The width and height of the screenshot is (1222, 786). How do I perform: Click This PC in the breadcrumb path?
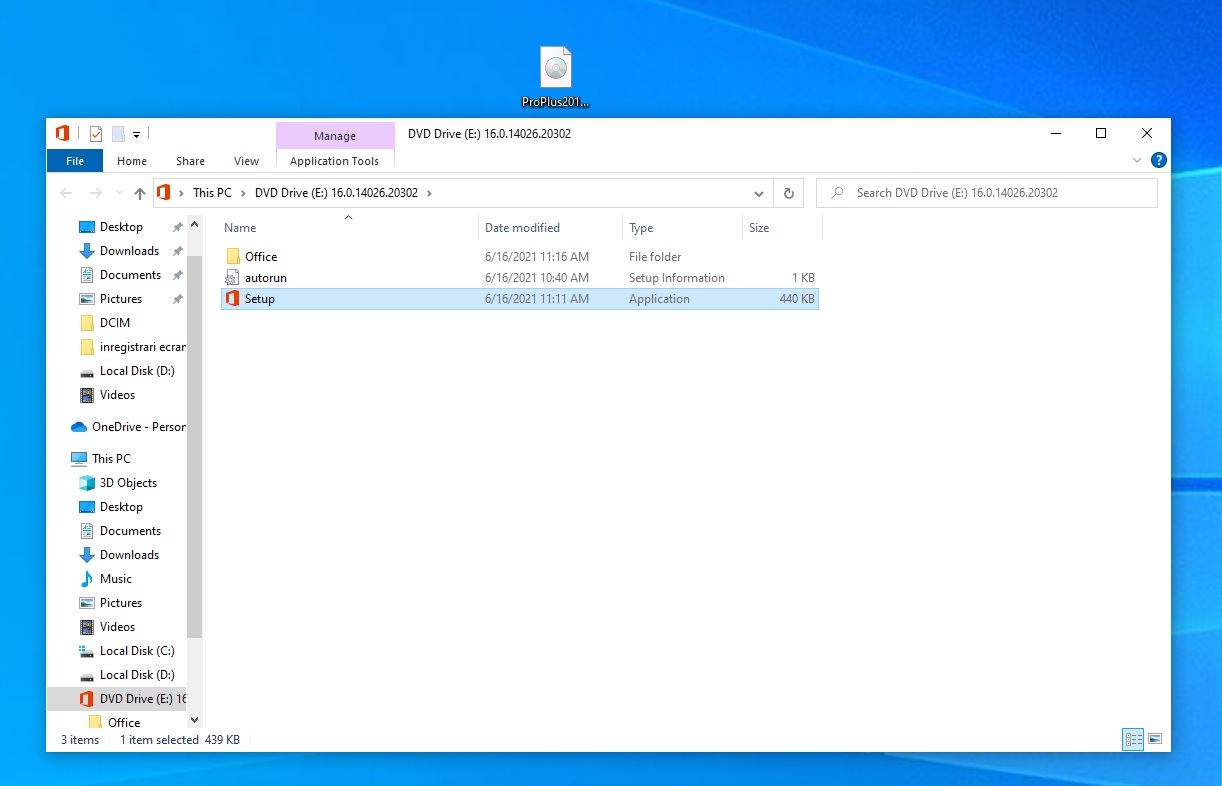(x=211, y=193)
